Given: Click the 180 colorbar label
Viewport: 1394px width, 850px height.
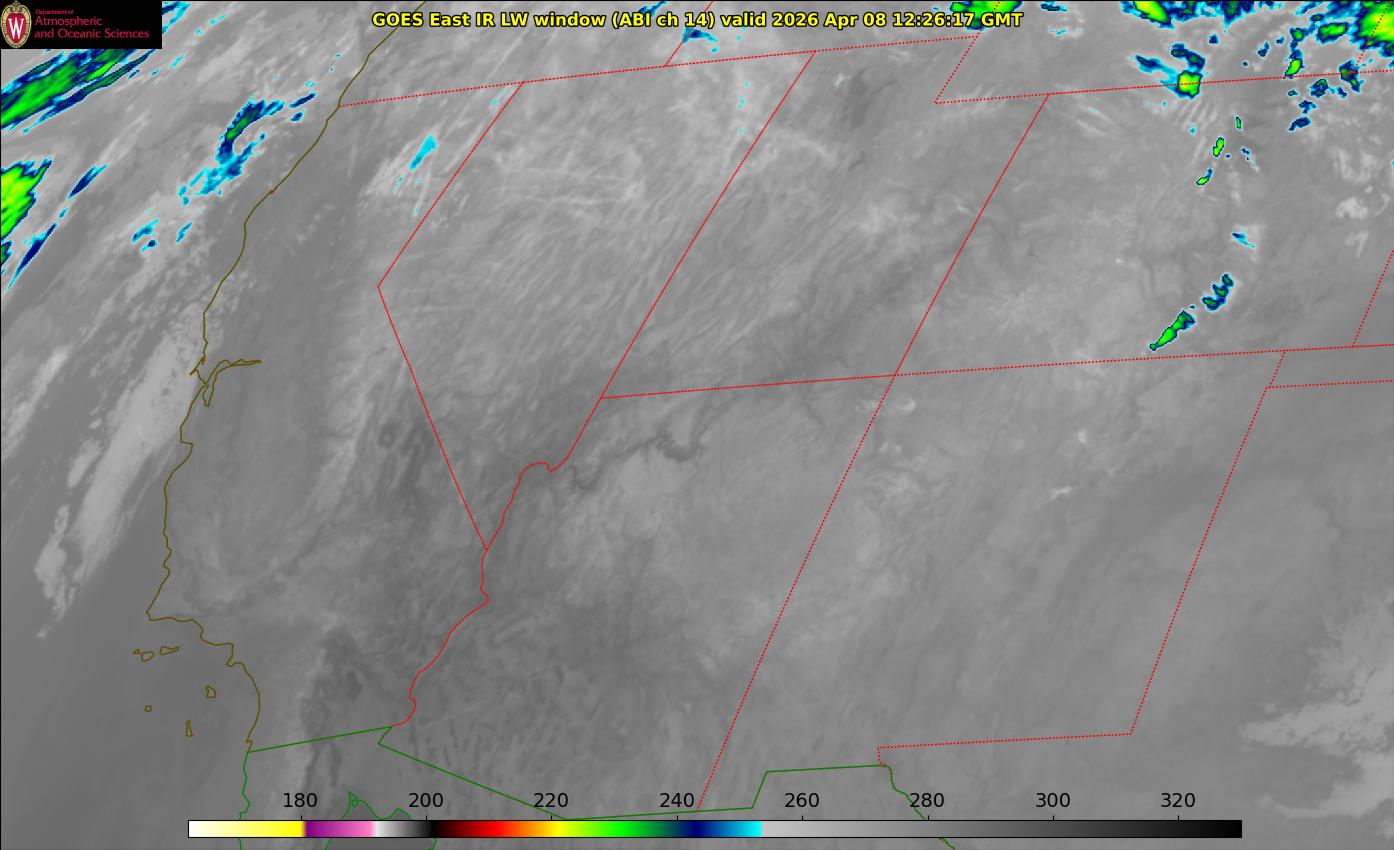Looking at the screenshot, I should click(x=300, y=800).
